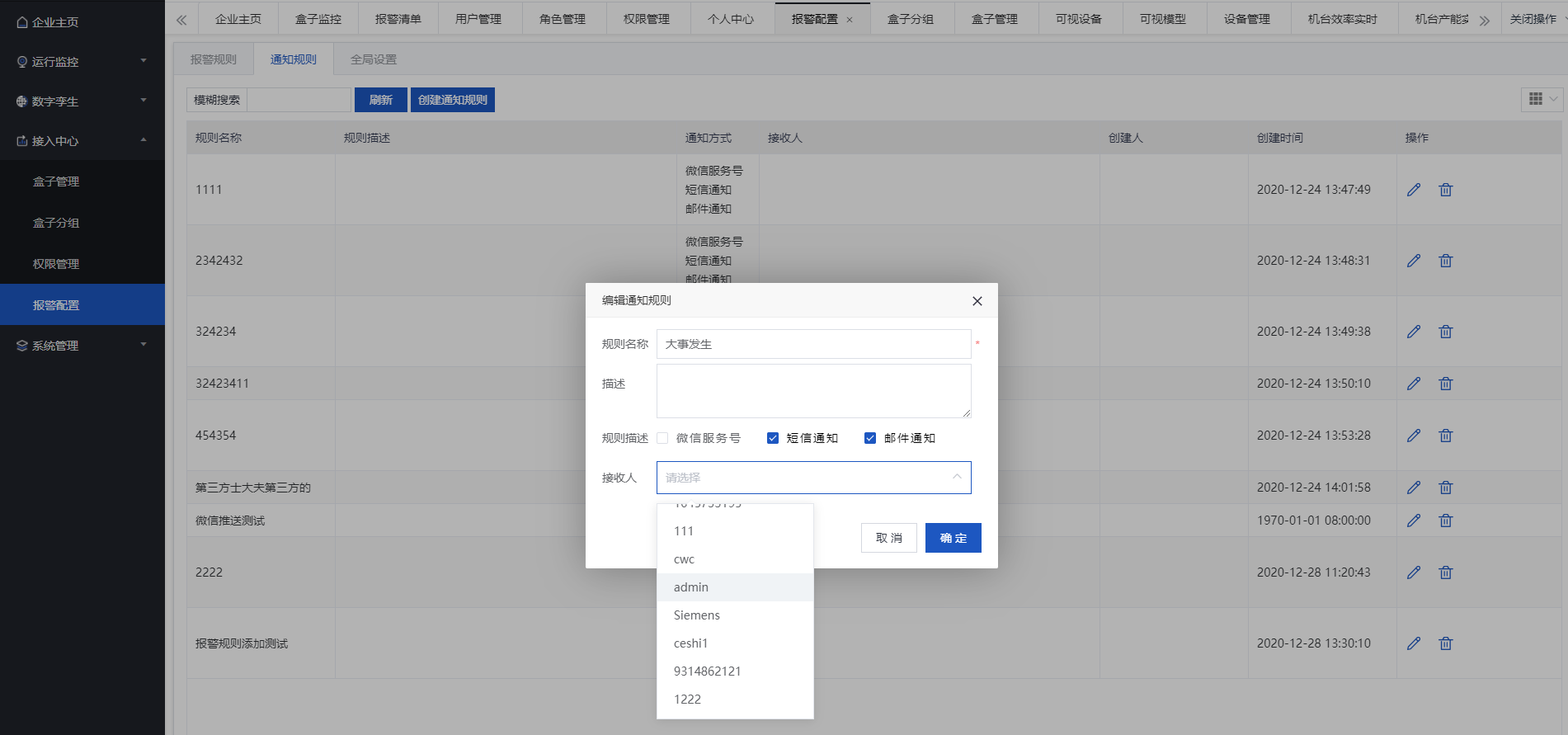
Task: Click the 创建通知规则 button
Action: (453, 100)
